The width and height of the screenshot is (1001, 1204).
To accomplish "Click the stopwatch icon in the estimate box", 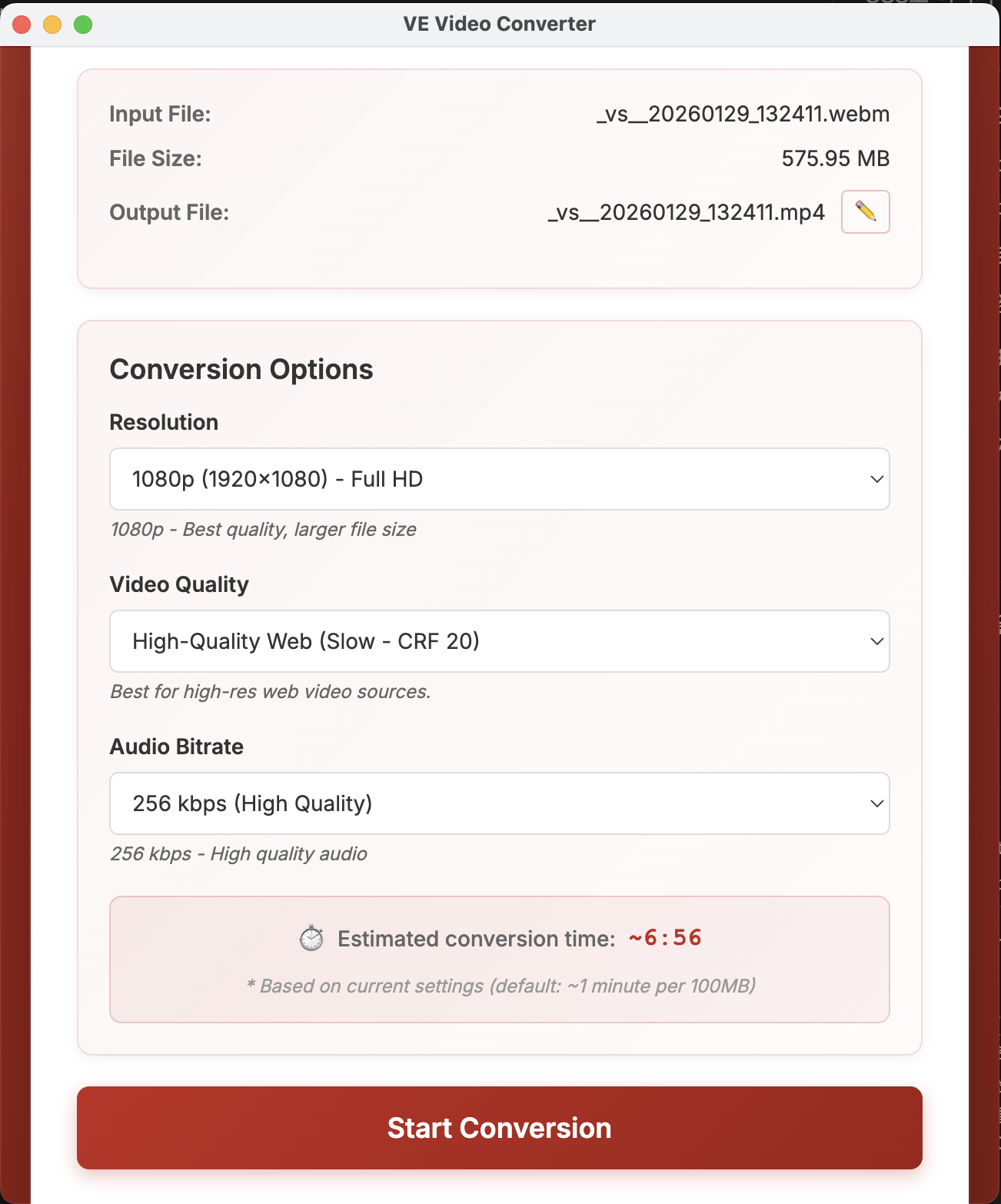I will pyautogui.click(x=311, y=939).
